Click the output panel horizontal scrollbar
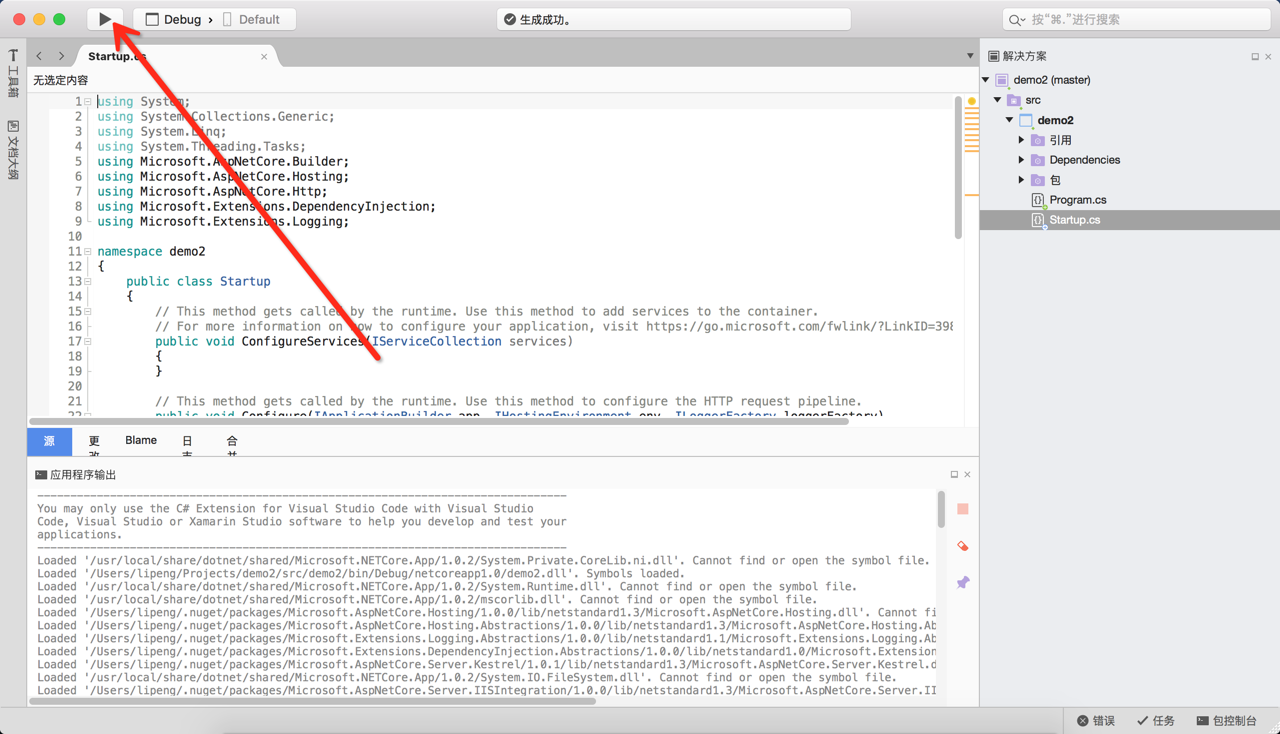 [313, 701]
